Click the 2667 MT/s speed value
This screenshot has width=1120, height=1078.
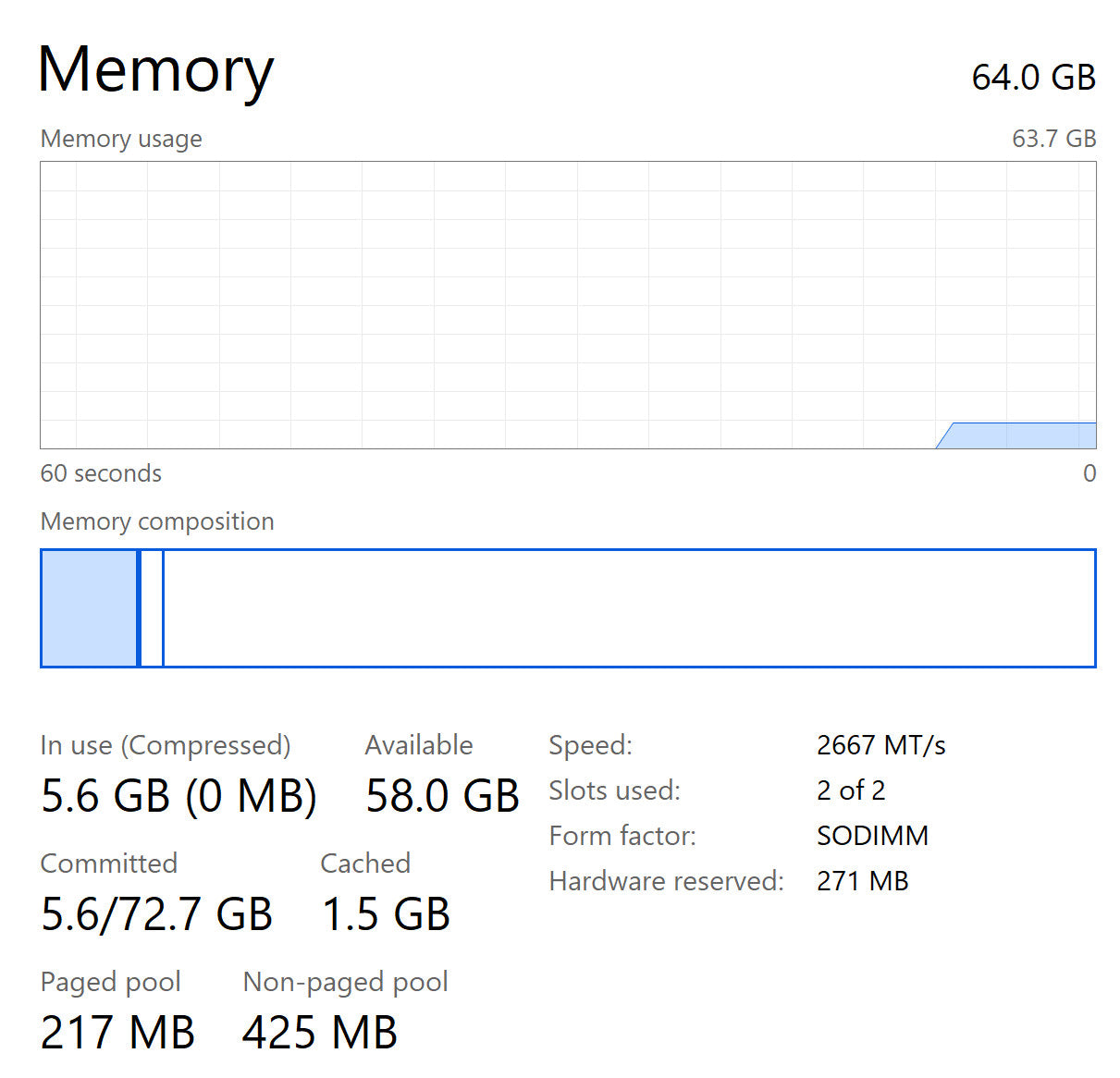(880, 745)
